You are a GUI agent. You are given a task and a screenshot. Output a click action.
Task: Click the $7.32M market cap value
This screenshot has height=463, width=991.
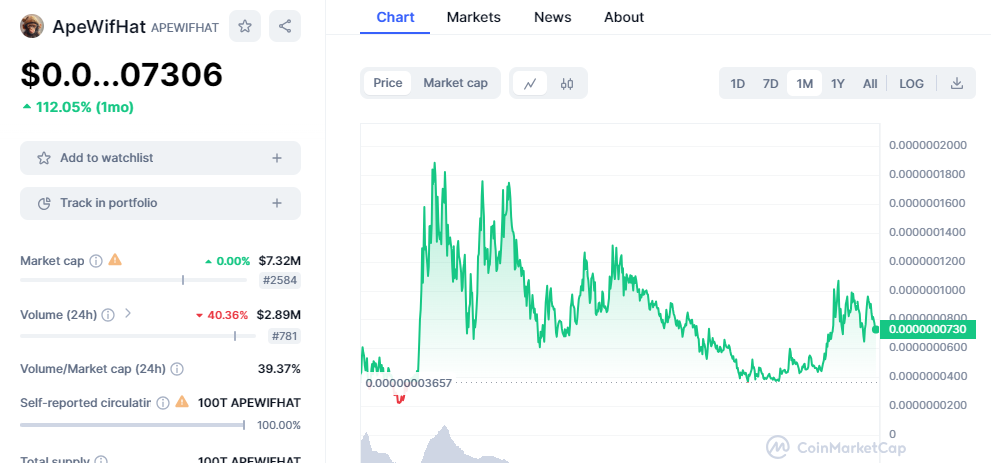(279, 261)
